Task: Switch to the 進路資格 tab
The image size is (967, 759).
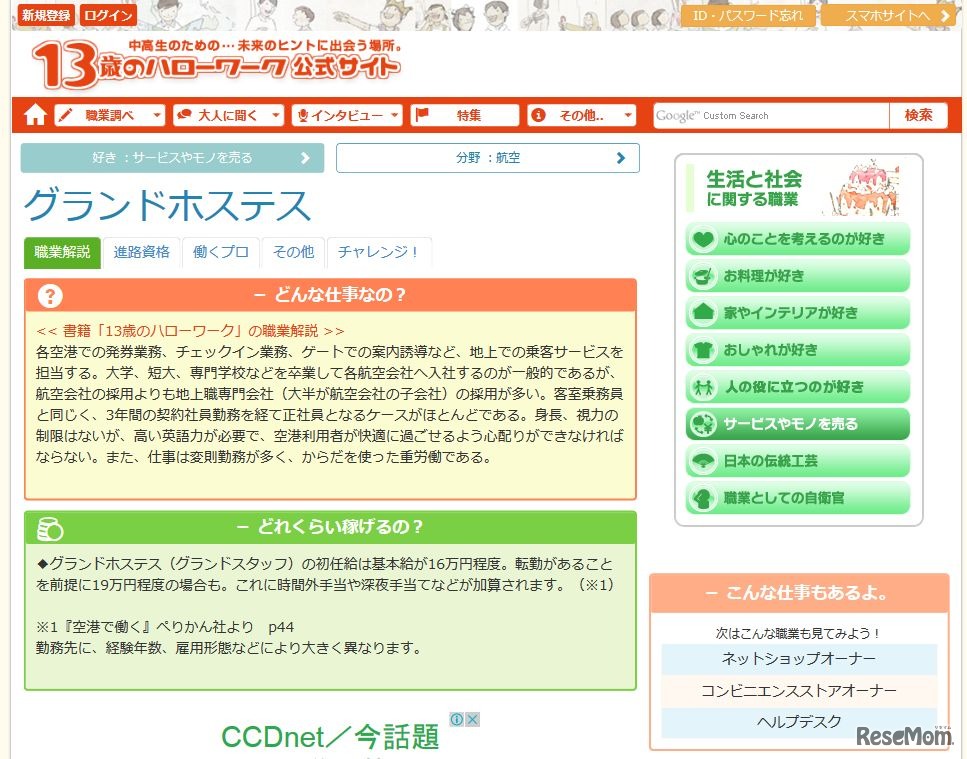Action: coord(141,253)
